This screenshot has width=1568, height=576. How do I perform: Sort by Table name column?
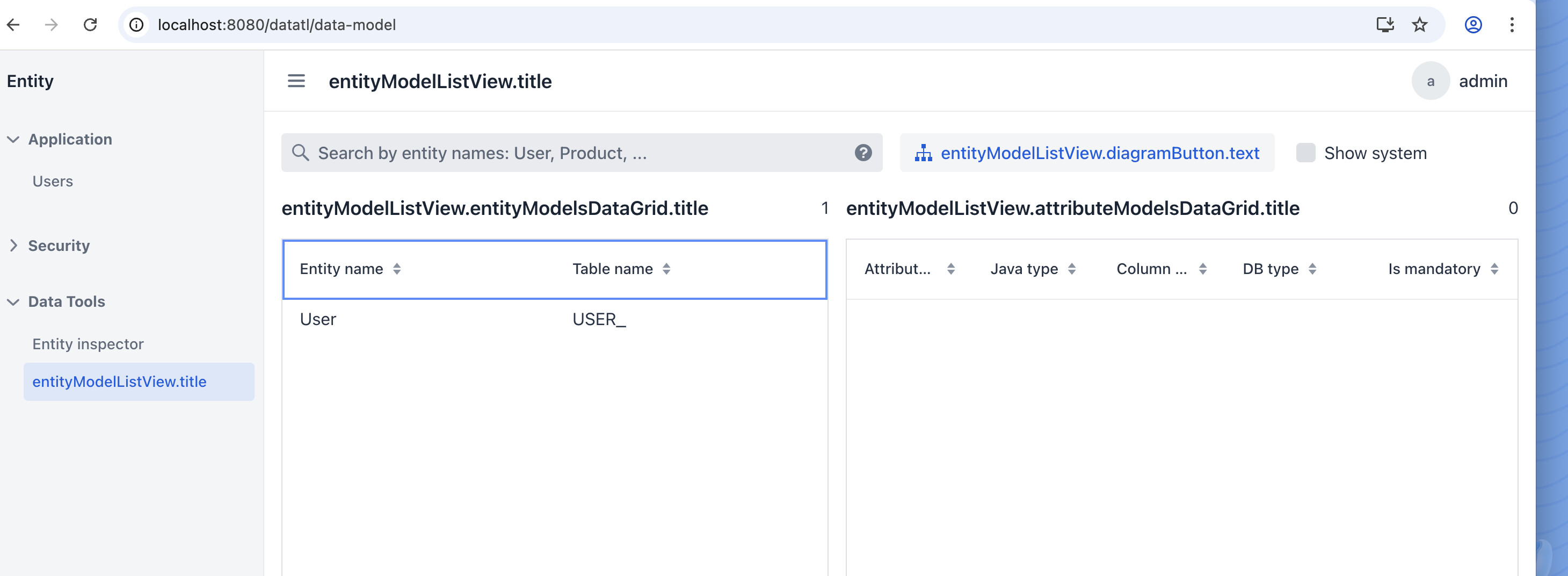click(666, 269)
